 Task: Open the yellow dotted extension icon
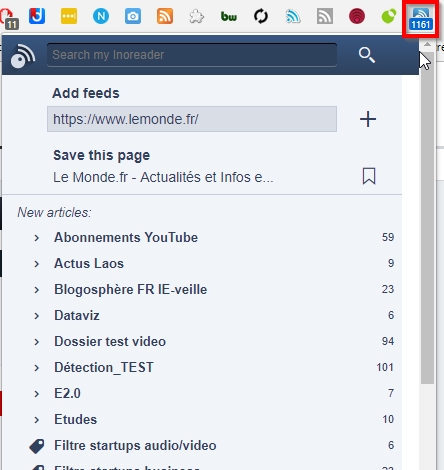pyautogui.click(x=69, y=16)
